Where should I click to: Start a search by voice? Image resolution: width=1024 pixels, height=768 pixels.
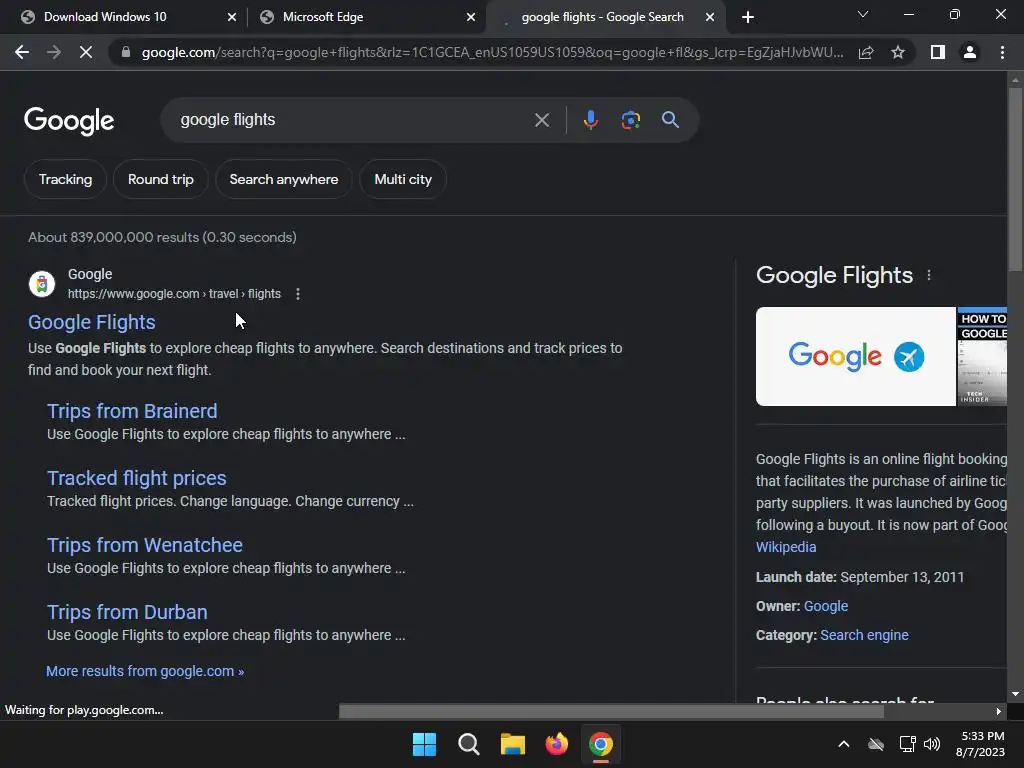pos(590,120)
